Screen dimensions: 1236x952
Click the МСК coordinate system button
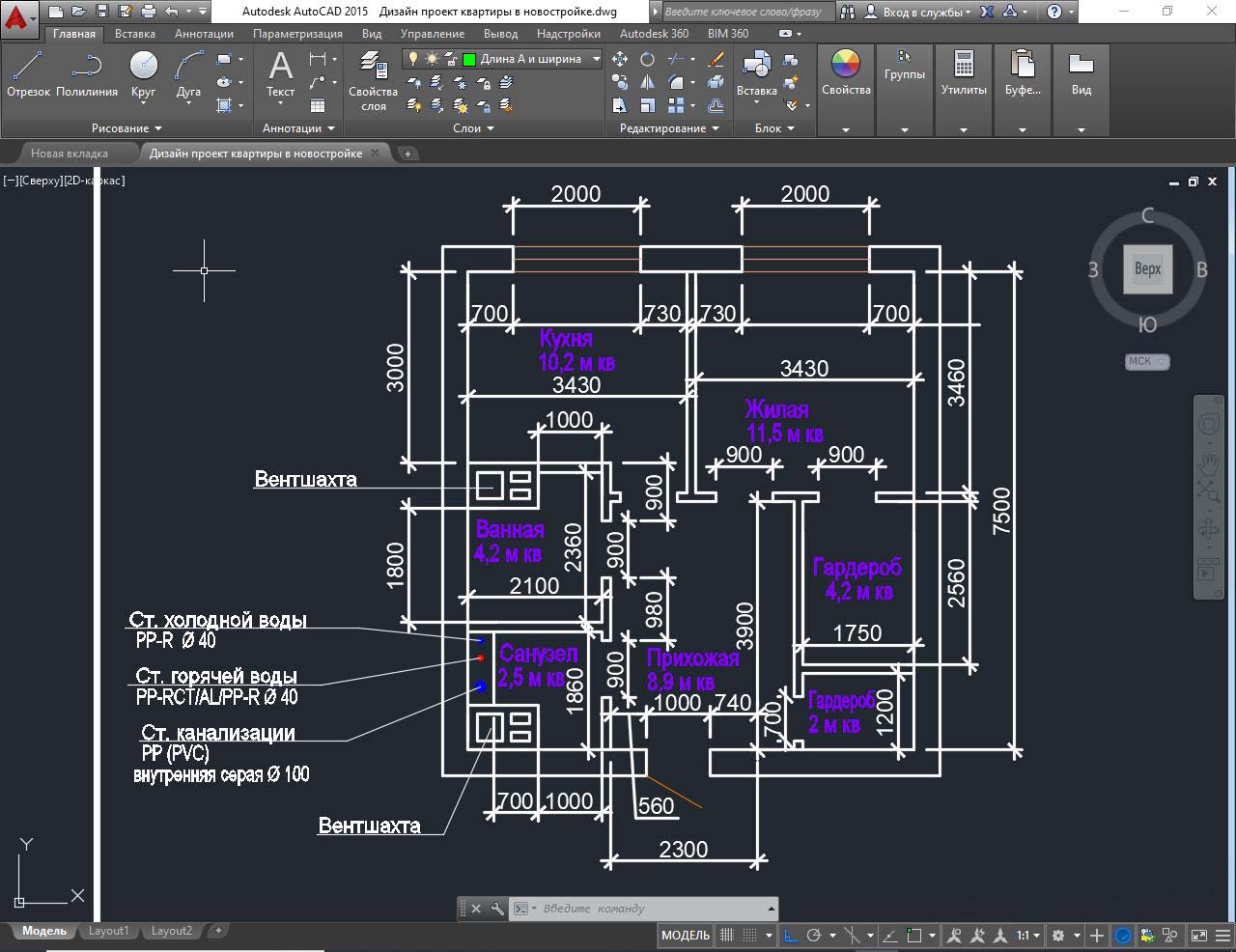coord(1146,361)
